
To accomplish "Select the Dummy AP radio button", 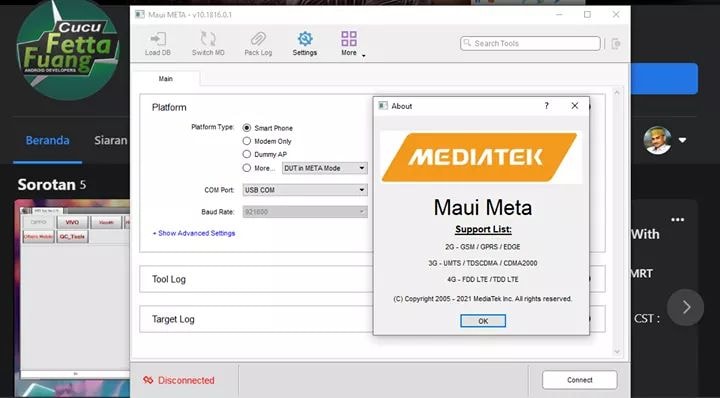I will [247, 154].
